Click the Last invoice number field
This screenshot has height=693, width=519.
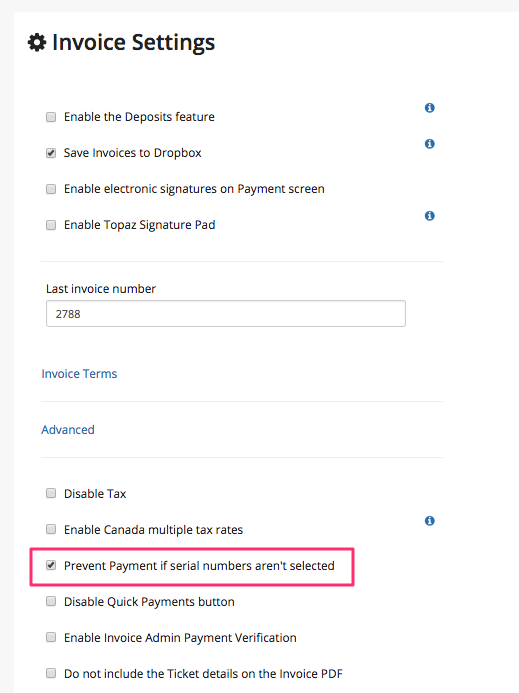[225, 314]
